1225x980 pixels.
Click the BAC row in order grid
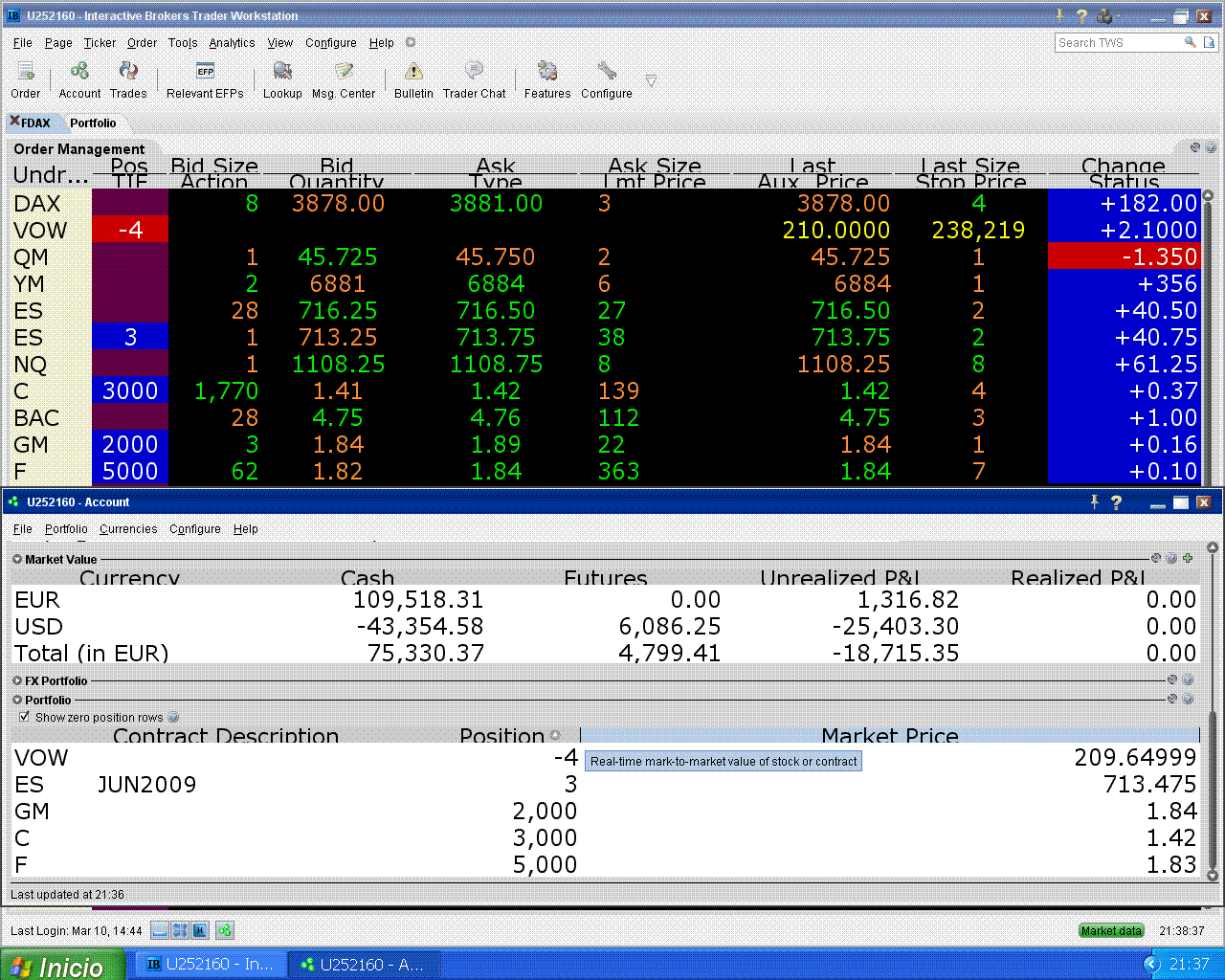coord(605,417)
